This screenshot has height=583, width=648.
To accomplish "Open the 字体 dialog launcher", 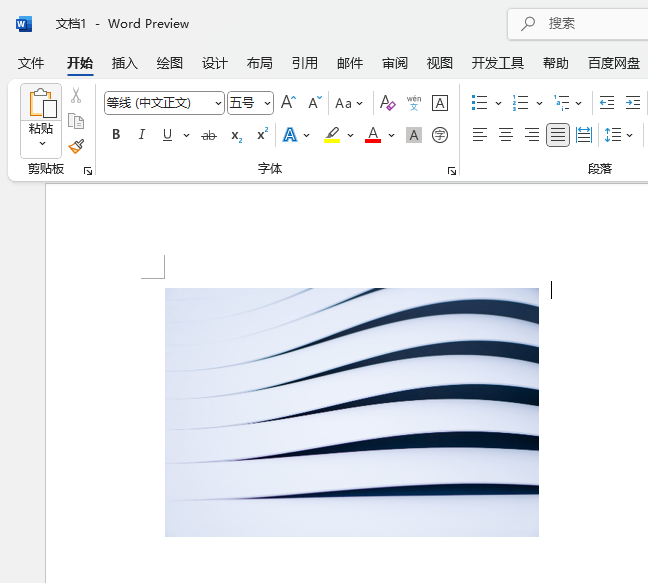I will point(452,171).
